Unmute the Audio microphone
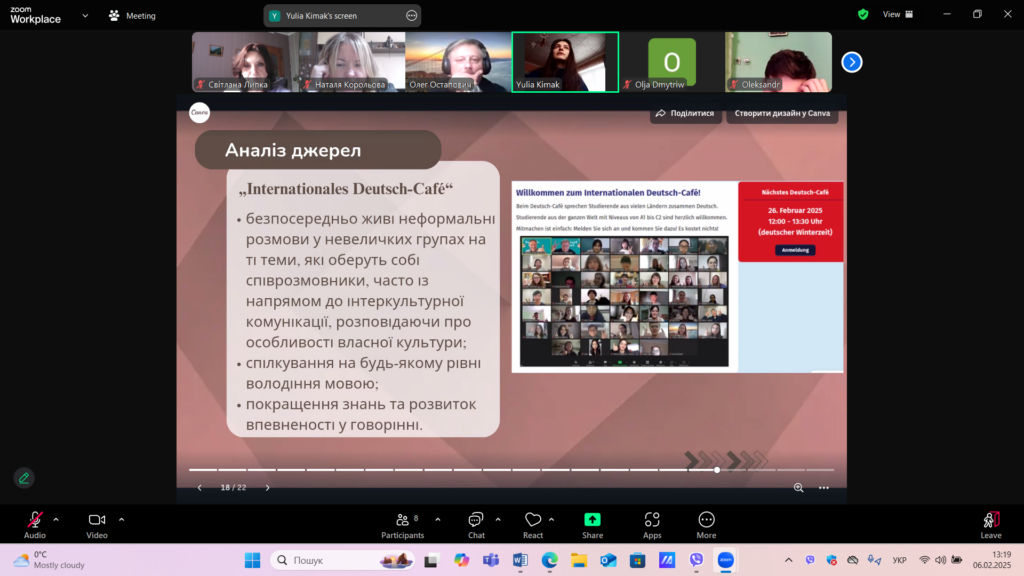The height and width of the screenshot is (576, 1024). point(35,520)
